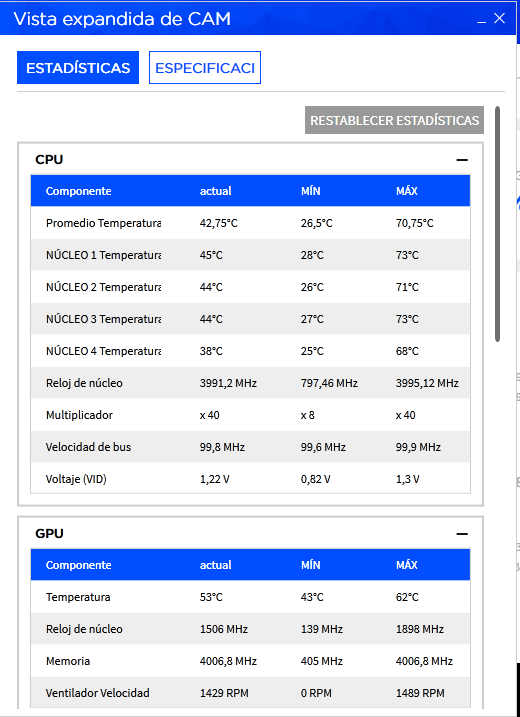Select the Voltaje (VID) row

[250, 479]
